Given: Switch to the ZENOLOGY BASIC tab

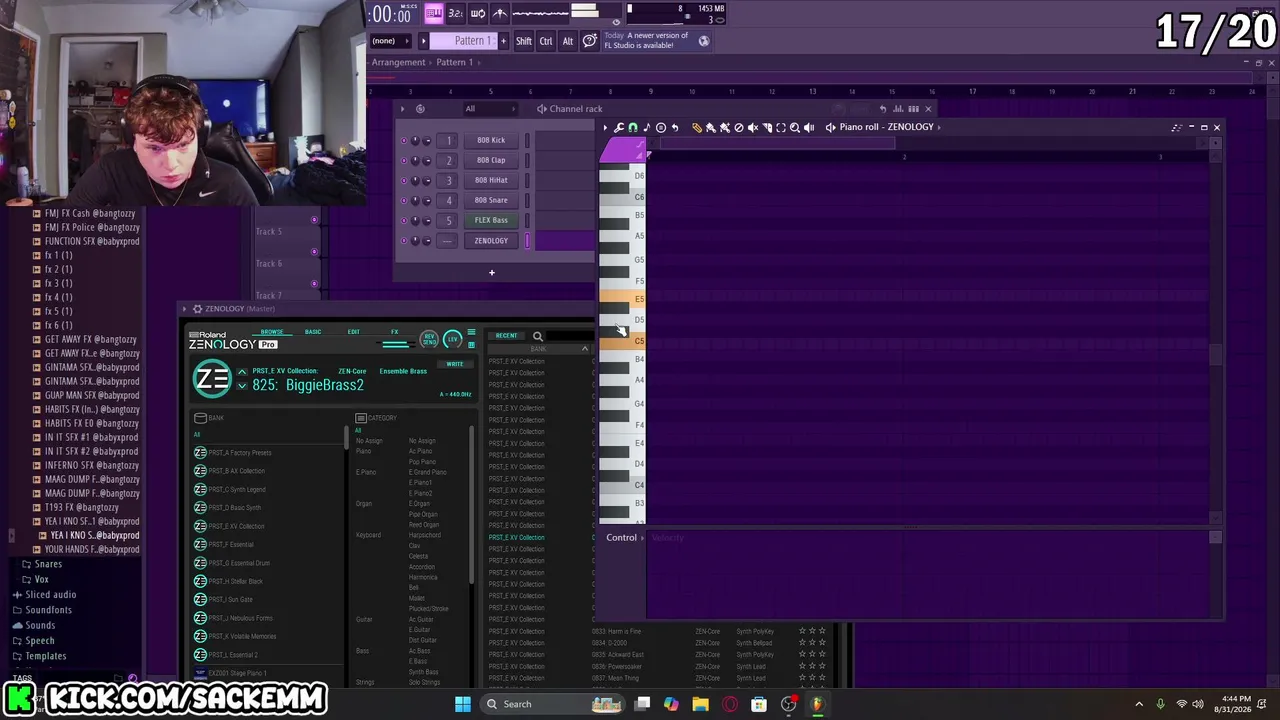Looking at the screenshot, I should tap(313, 332).
